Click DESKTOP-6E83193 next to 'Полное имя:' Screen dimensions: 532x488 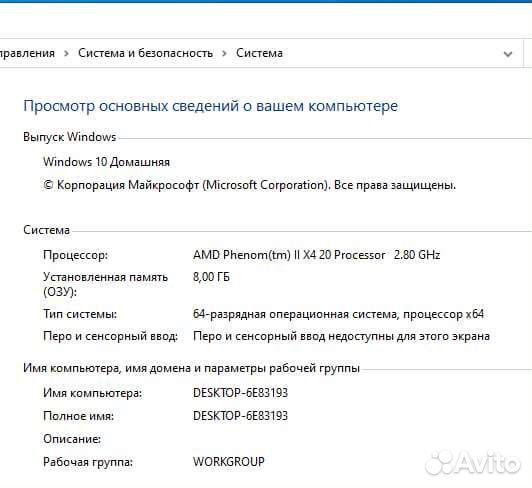240,416
